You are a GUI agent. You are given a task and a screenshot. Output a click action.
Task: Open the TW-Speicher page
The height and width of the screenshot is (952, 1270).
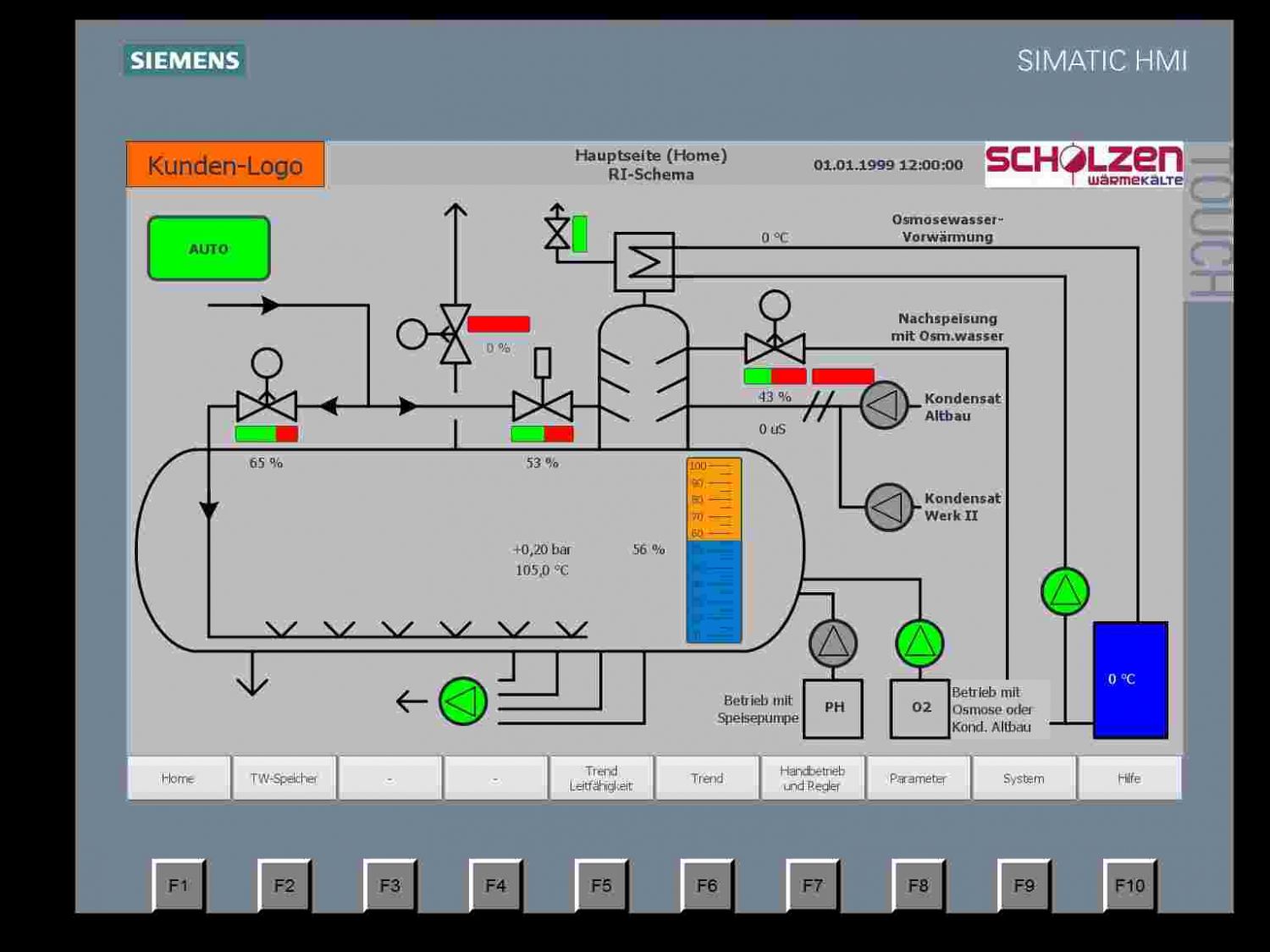pyautogui.click(x=284, y=779)
